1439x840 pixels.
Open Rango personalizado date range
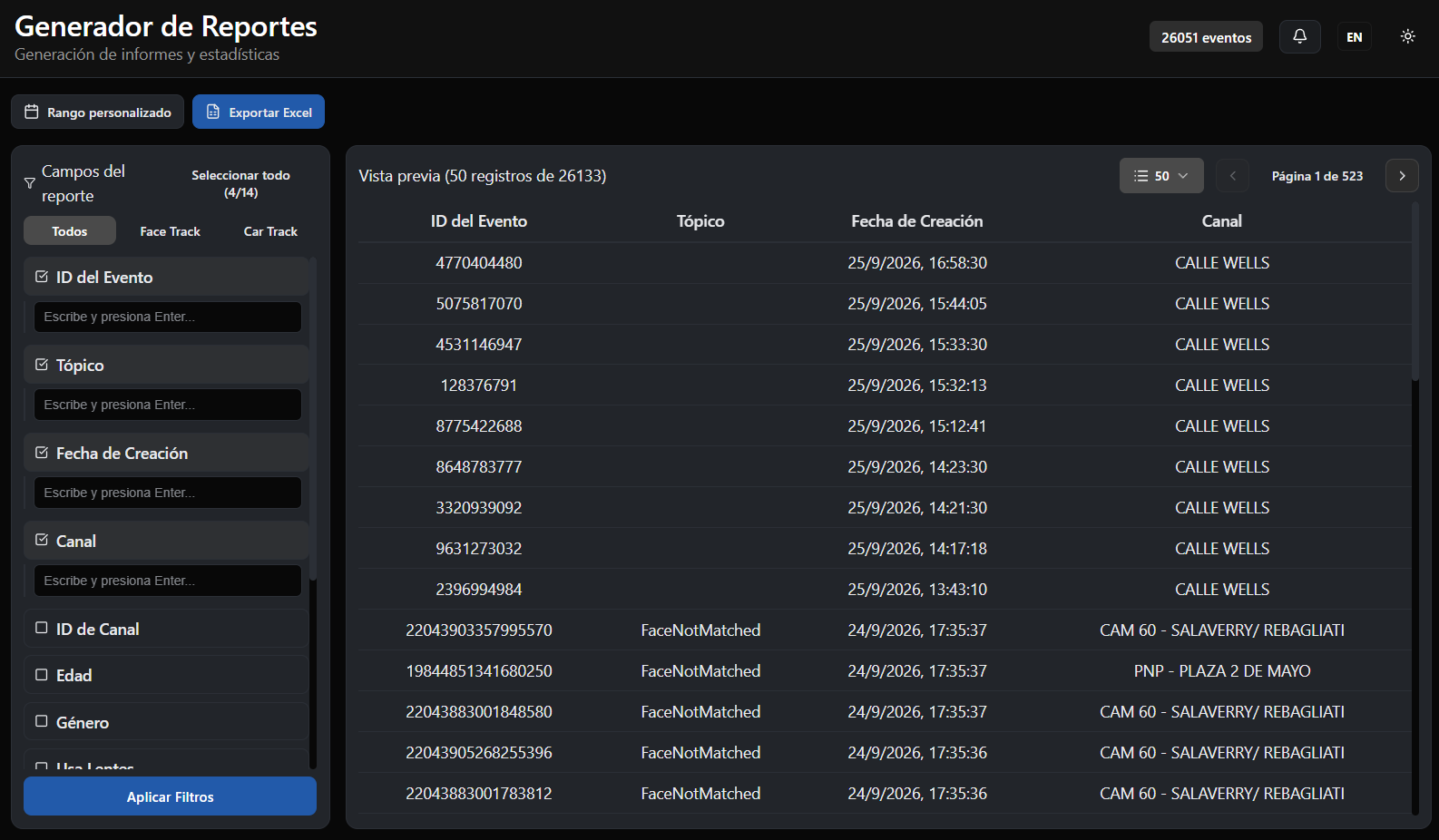coord(97,112)
